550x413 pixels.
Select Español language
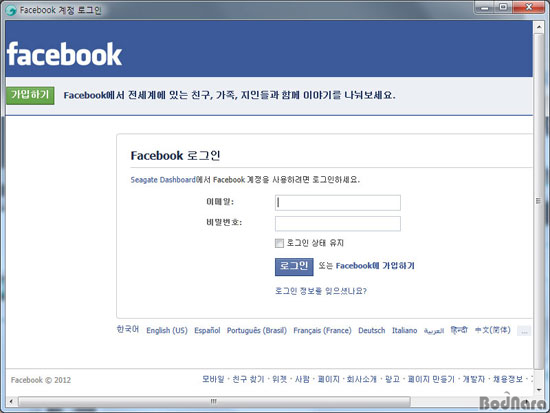(207, 331)
